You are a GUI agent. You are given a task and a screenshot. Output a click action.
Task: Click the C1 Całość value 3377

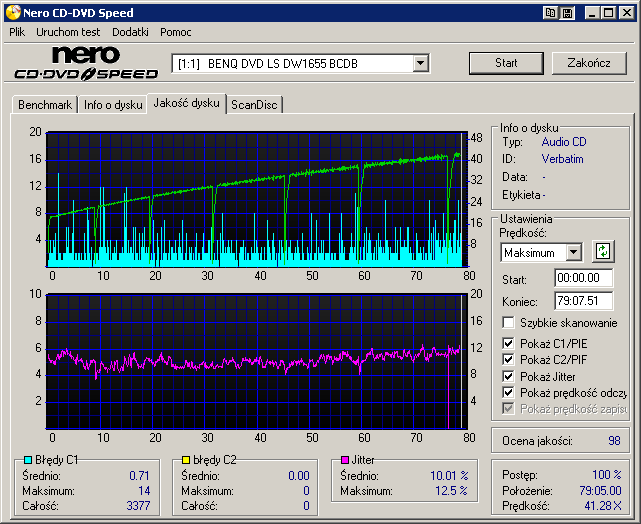[x=138, y=506]
